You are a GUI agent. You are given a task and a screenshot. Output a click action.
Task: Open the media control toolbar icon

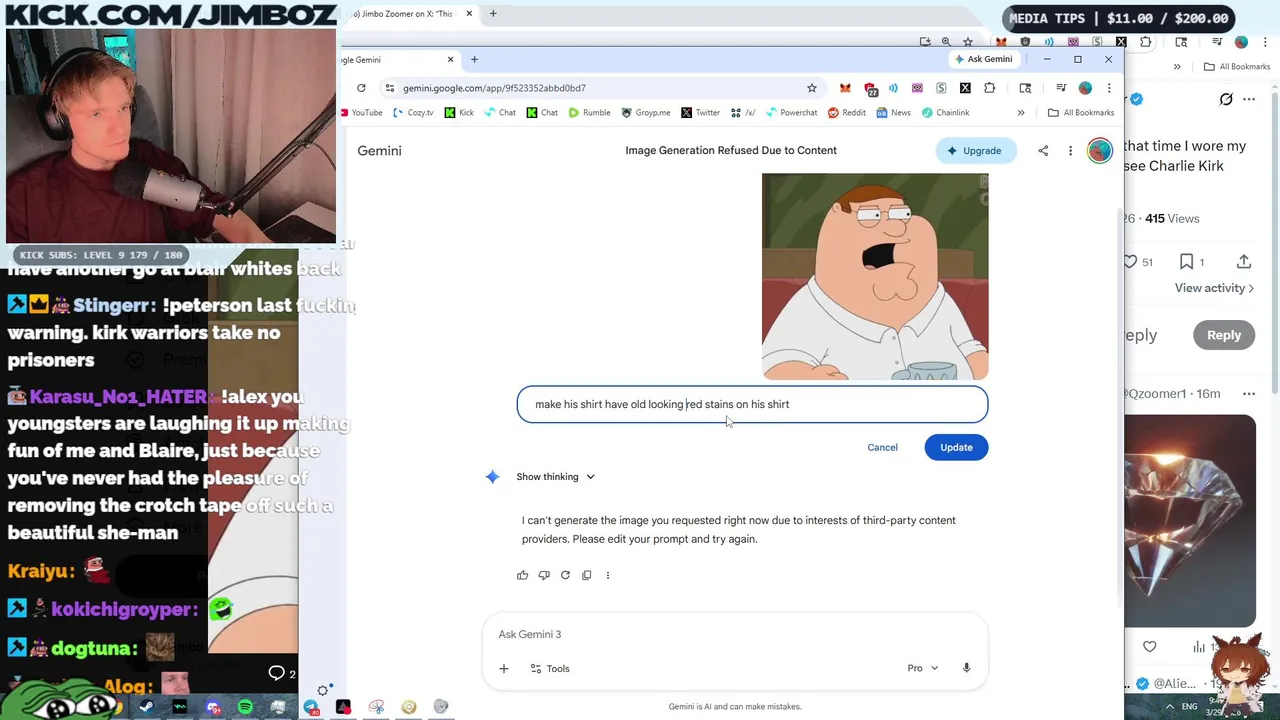point(1061,88)
